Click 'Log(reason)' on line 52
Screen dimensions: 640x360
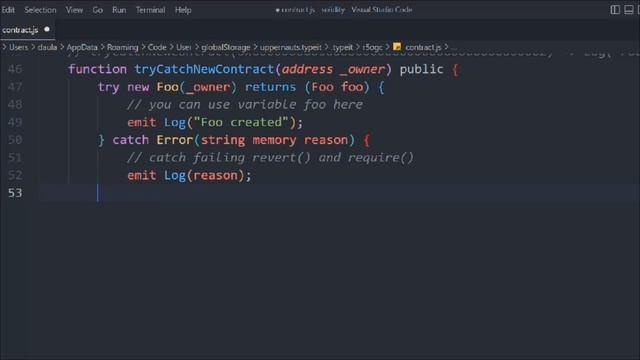204,176
